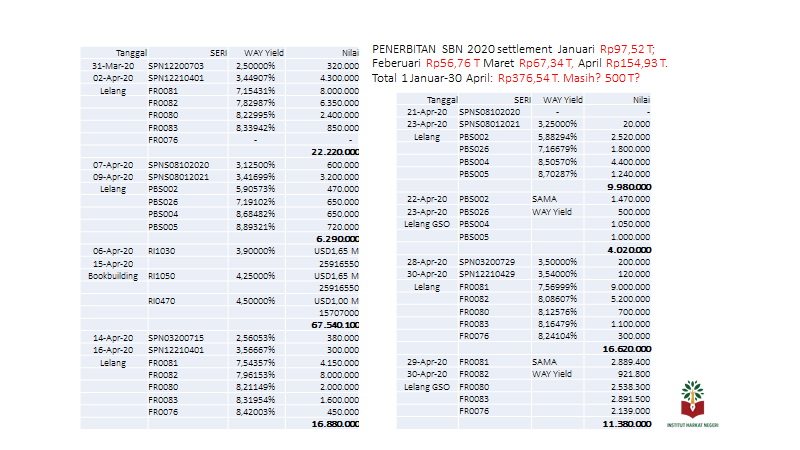Click the USD1,00 M value
The image size is (800, 450).
pyautogui.click(x=336, y=301)
